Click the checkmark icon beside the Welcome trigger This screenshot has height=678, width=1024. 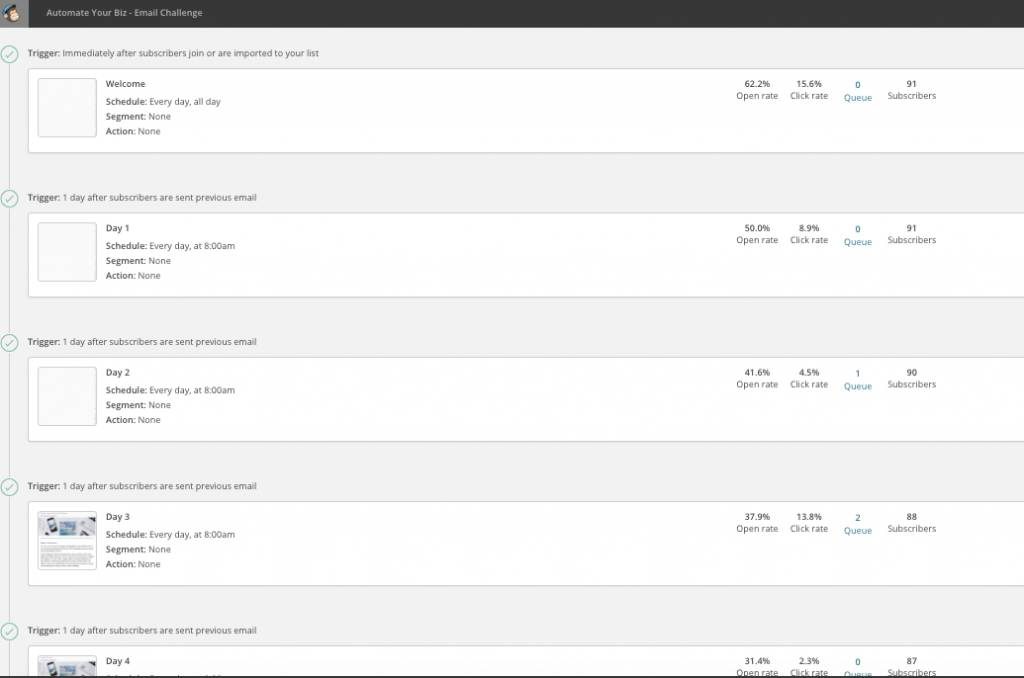click(x=9, y=54)
